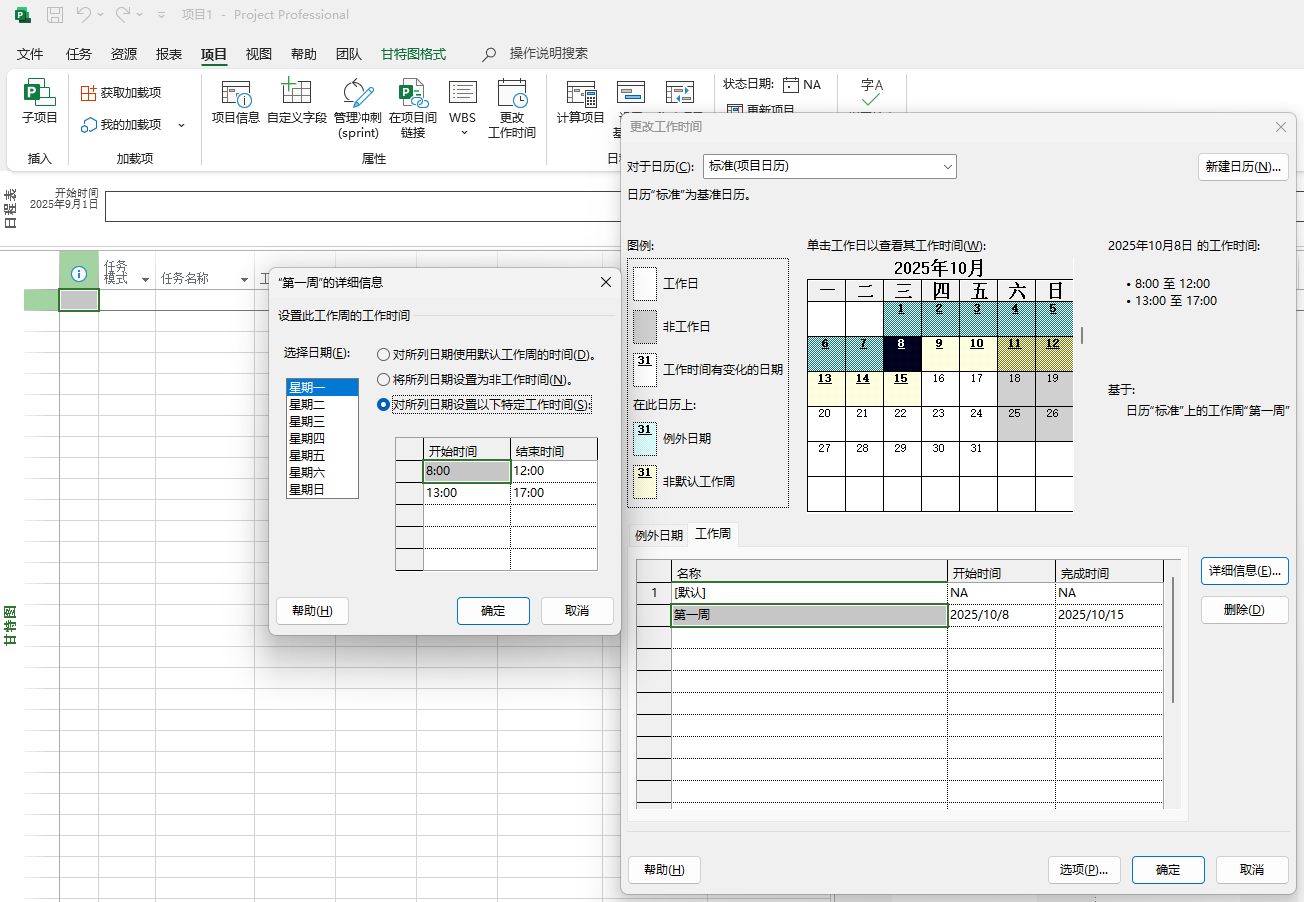Screen dimensions: 1304x902
Task: Switch to Exceptions (例外日期) tab
Action: point(659,535)
